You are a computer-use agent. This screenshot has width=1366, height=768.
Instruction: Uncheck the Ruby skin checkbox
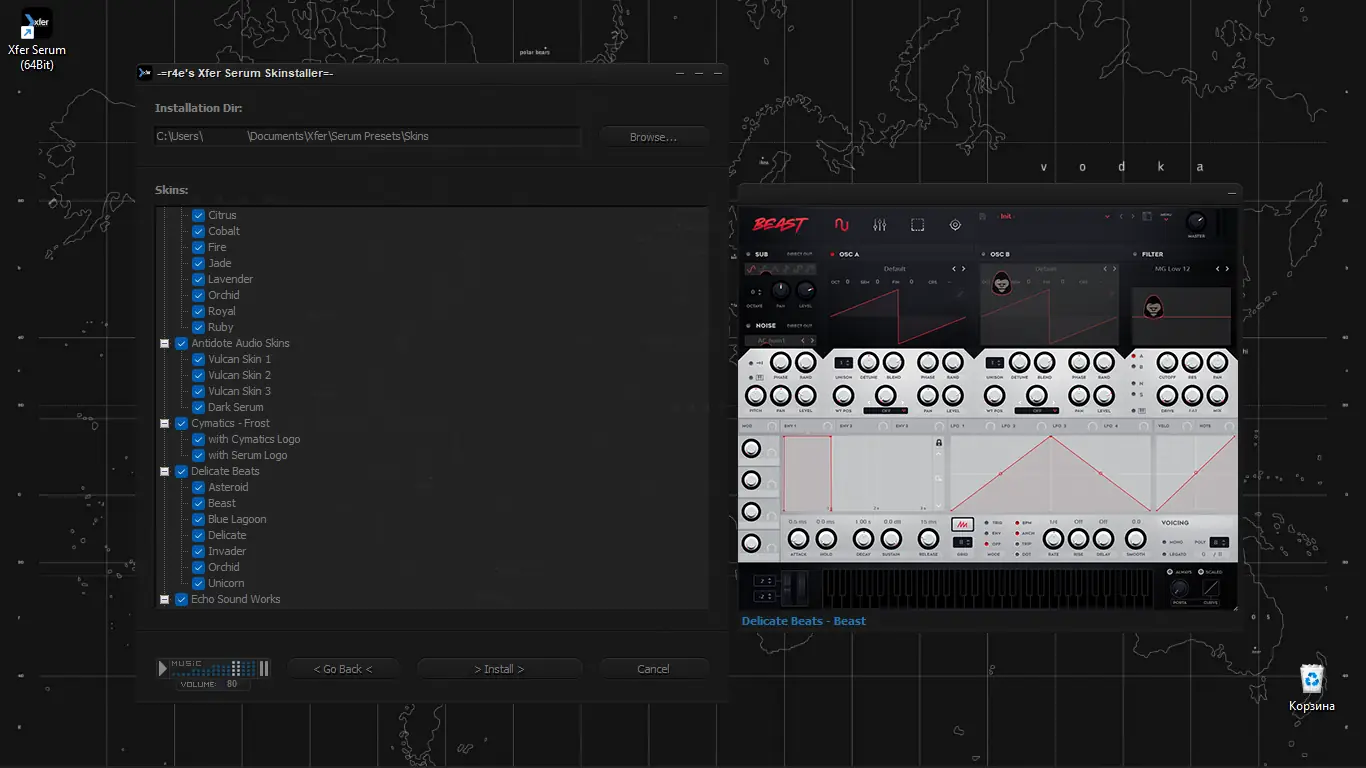(x=198, y=327)
